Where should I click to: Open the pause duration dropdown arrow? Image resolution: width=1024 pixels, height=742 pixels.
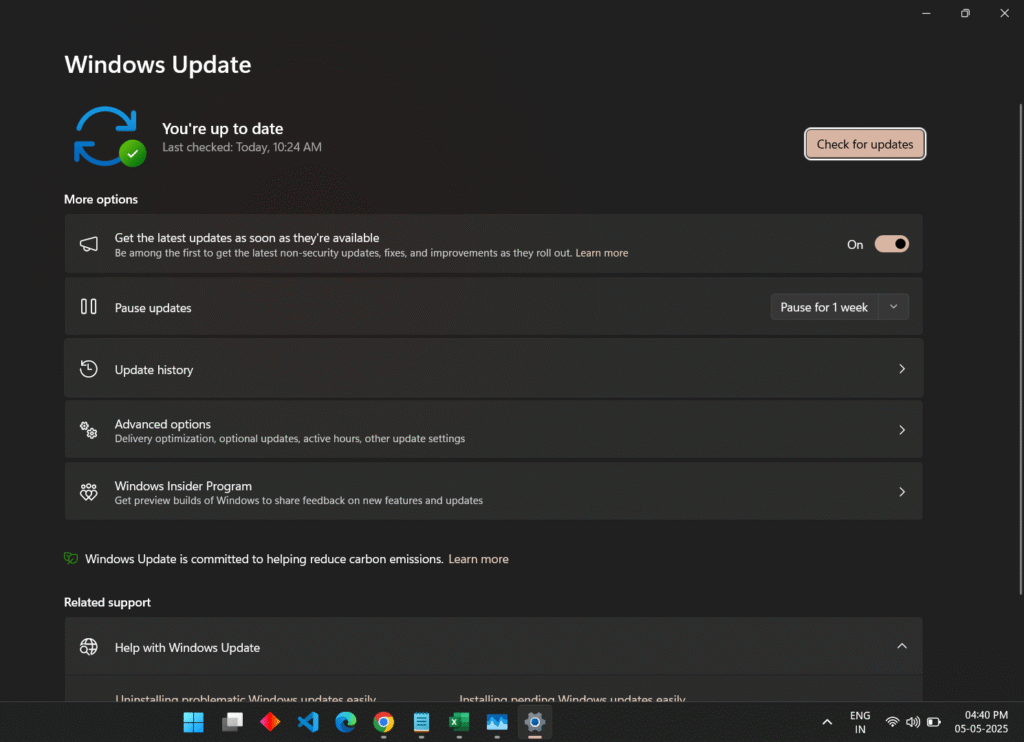coord(893,307)
